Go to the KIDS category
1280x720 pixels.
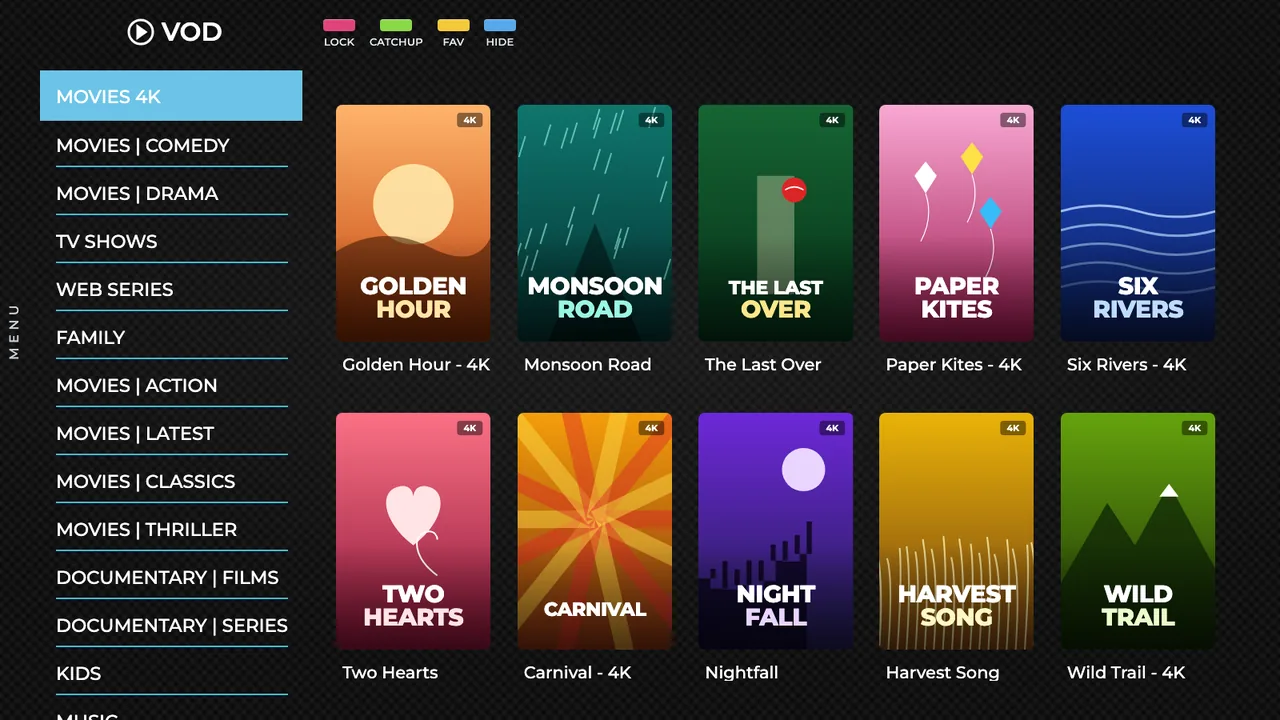172,673
